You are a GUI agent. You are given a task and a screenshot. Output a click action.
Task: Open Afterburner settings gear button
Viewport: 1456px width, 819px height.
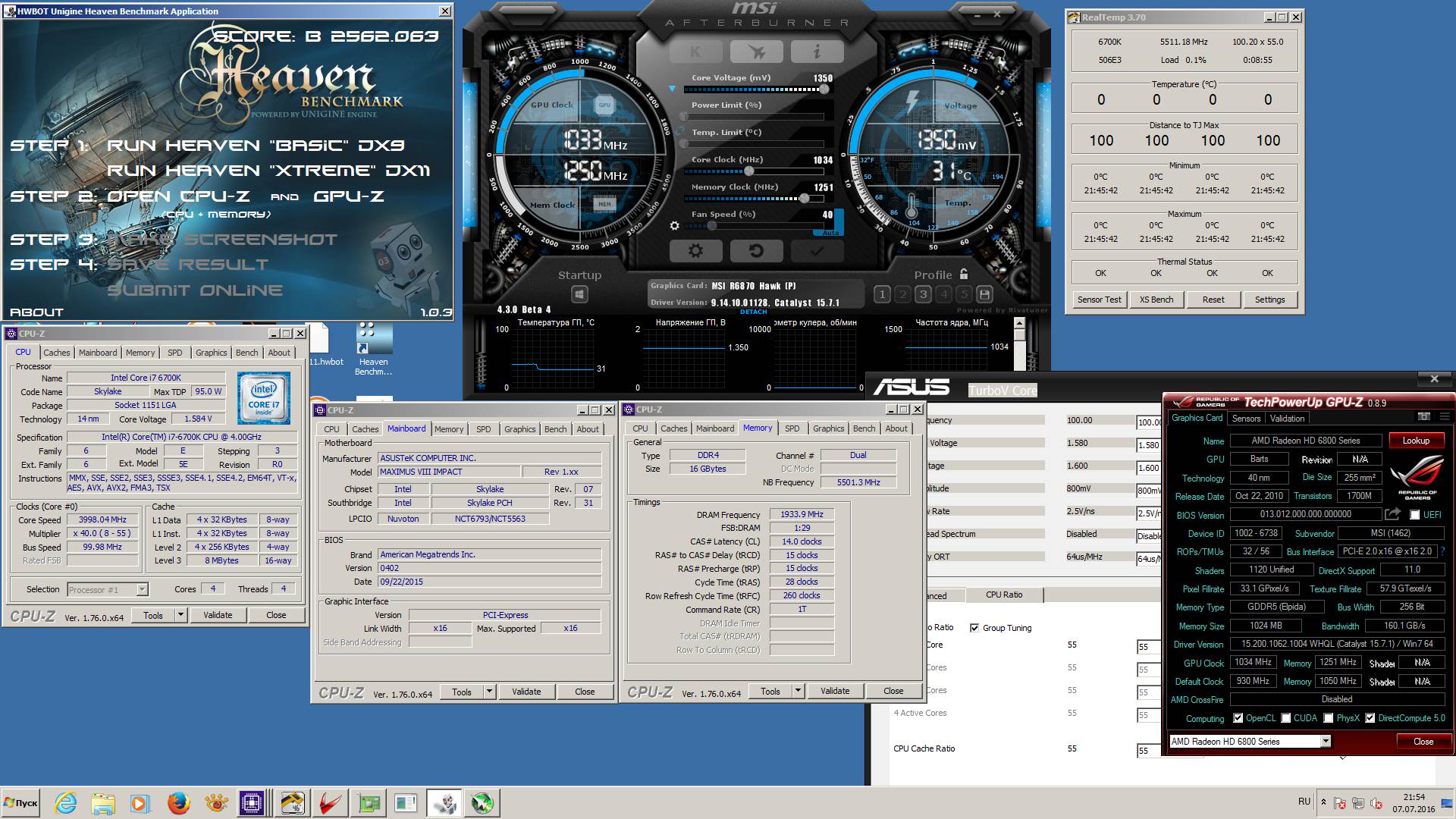[695, 250]
